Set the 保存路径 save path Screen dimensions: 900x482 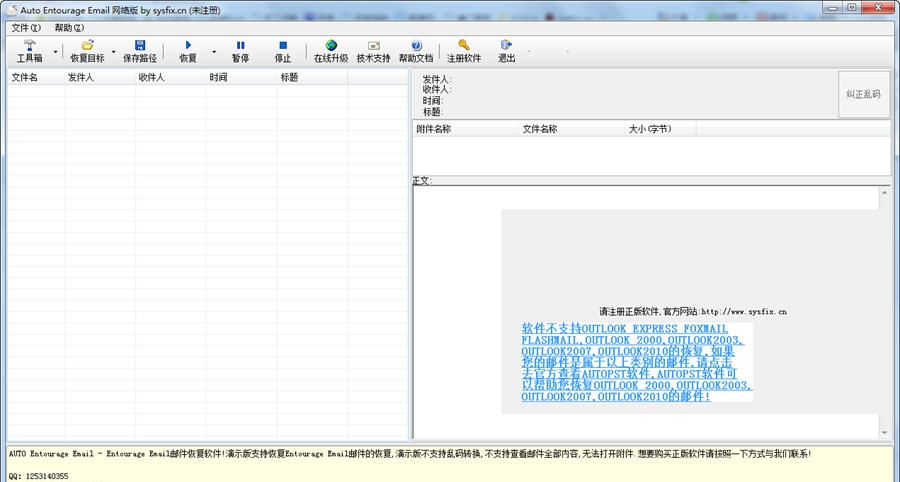coord(139,51)
